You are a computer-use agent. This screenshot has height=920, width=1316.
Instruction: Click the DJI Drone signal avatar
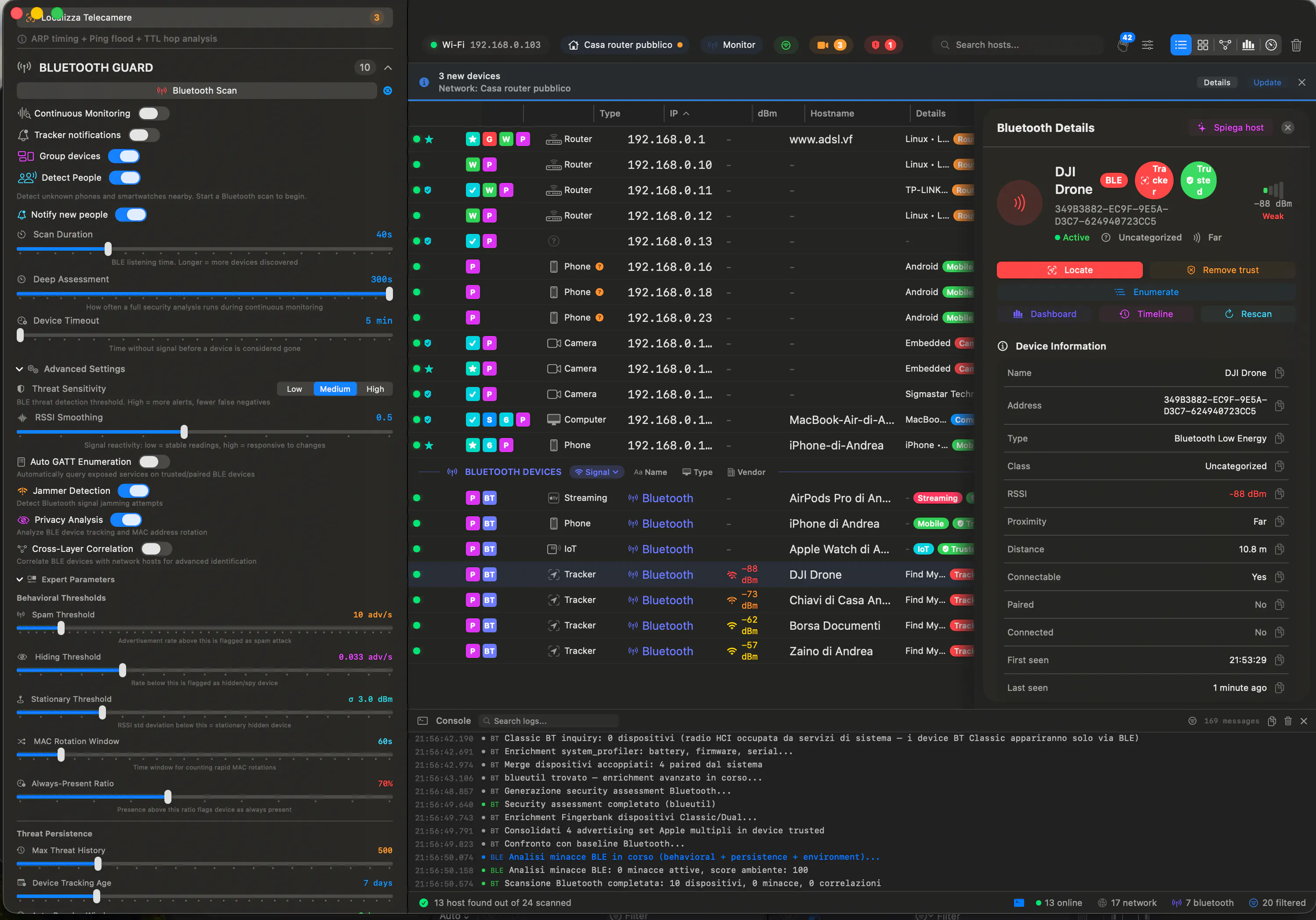click(1019, 202)
